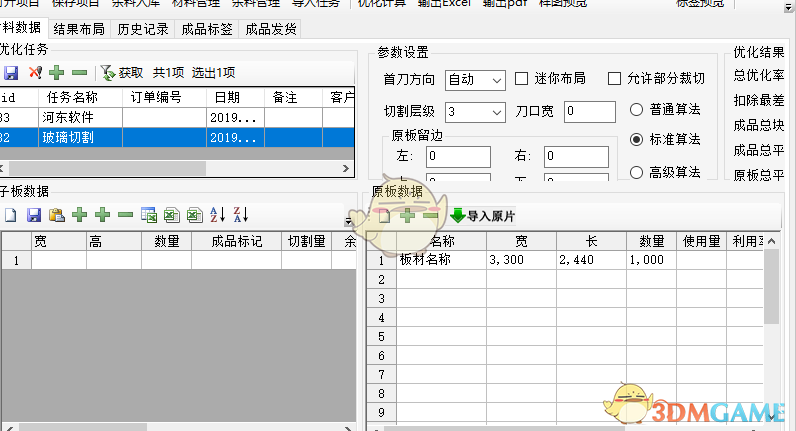
Task: Click the 导入原片 button
Action: click(x=482, y=215)
